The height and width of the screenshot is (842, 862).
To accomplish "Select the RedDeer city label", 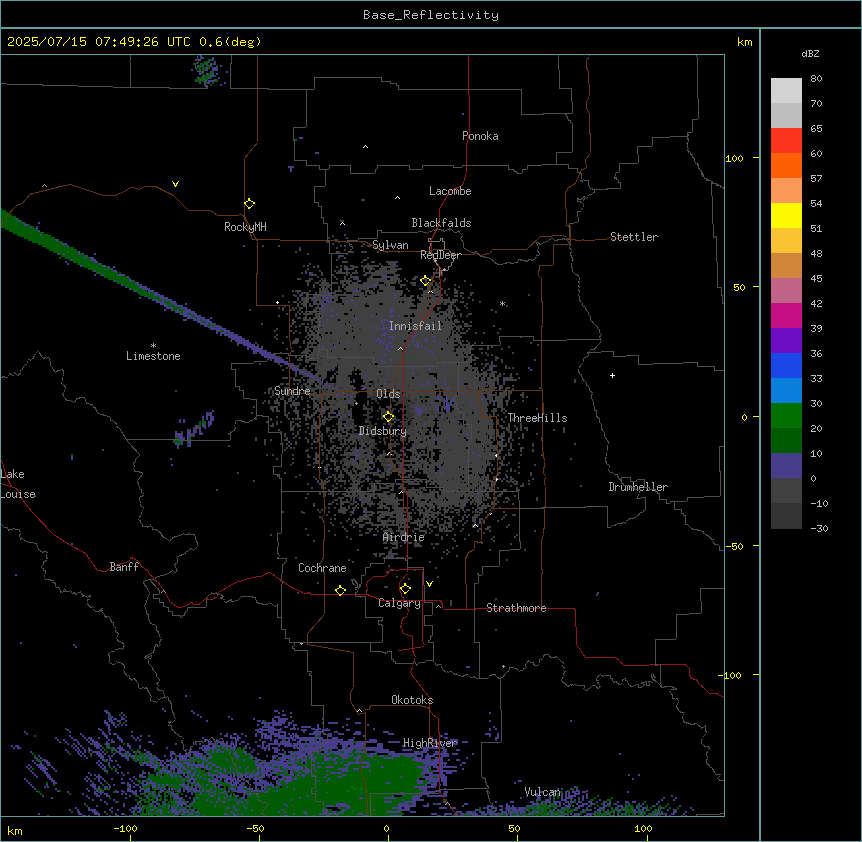I will [x=440, y=255].
